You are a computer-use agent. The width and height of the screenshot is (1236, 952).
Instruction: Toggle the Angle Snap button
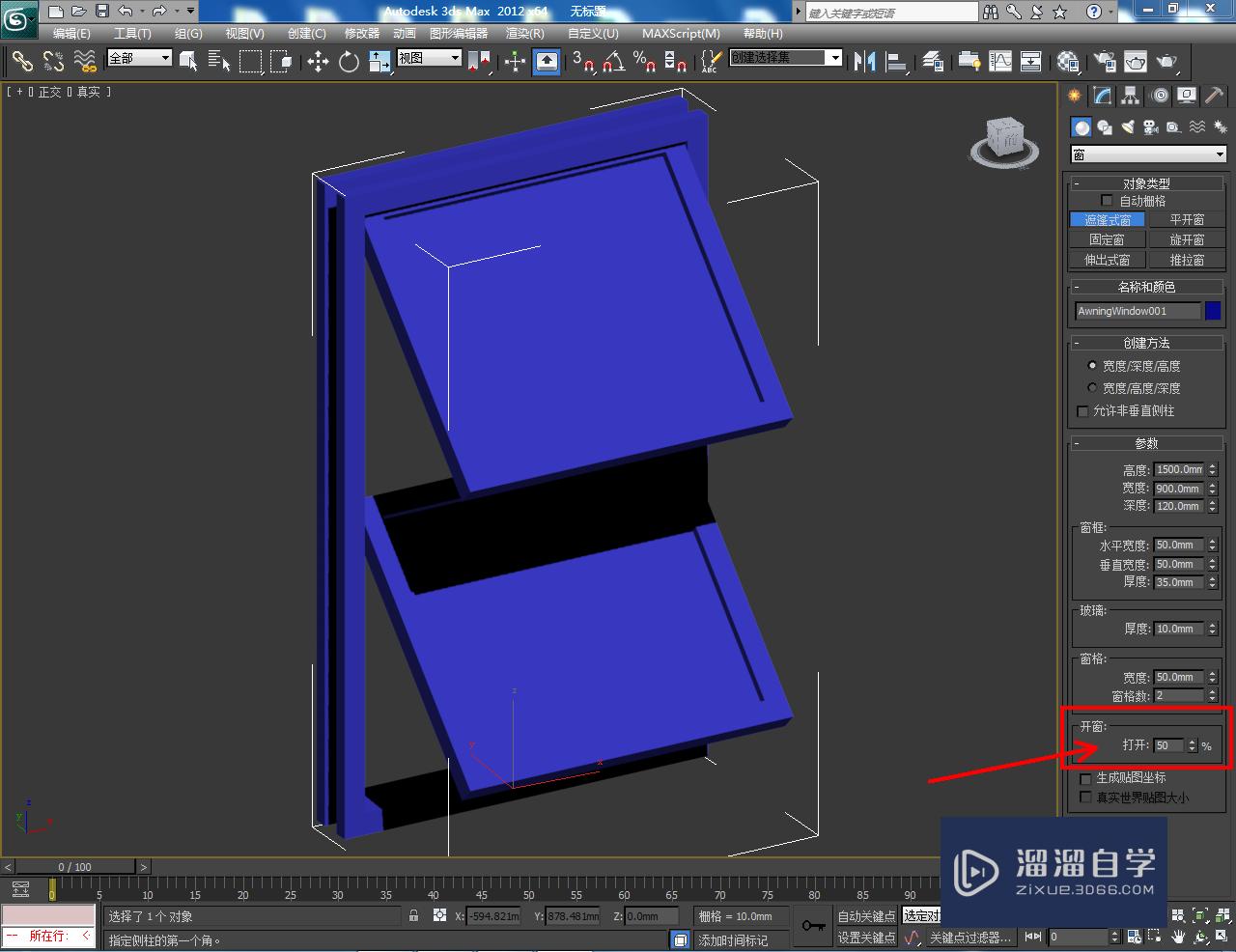[x=613, y=62]
